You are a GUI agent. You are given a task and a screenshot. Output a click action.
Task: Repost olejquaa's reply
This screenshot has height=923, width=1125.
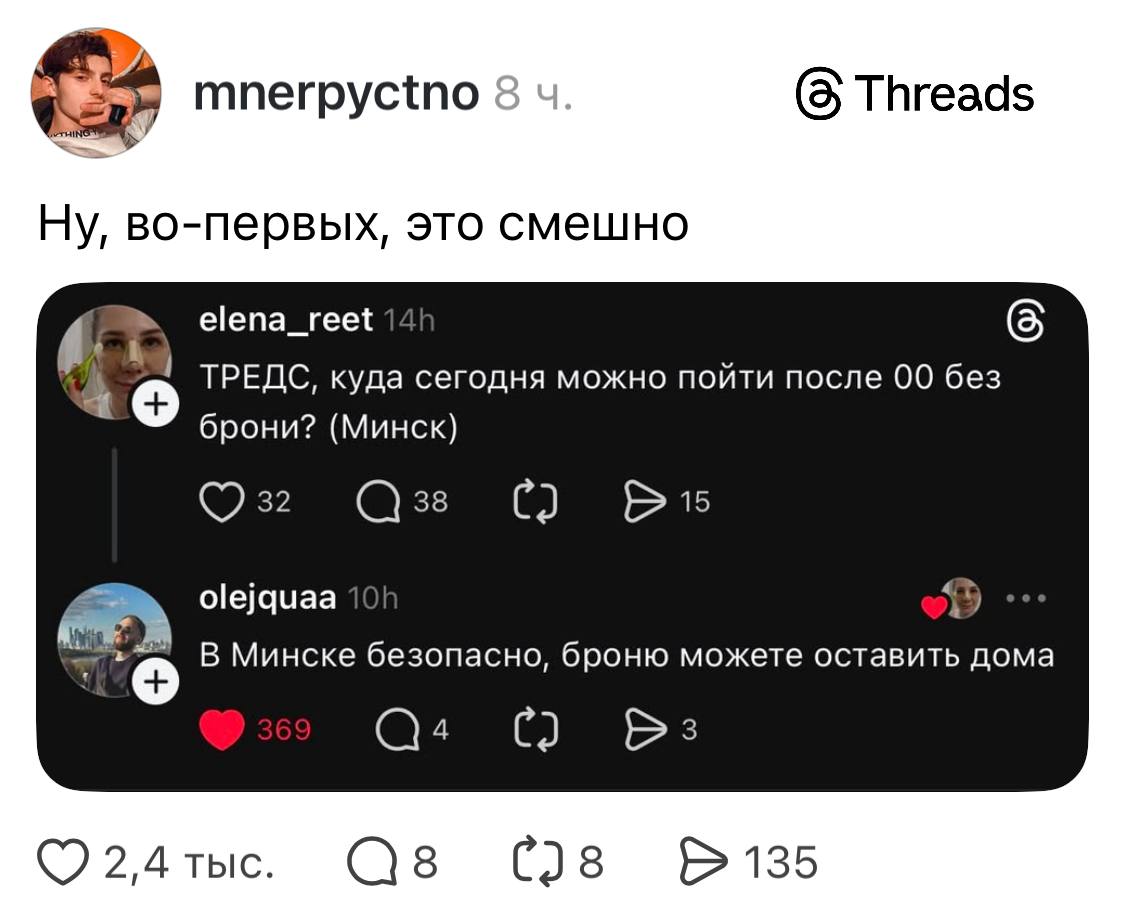[535, 731]
